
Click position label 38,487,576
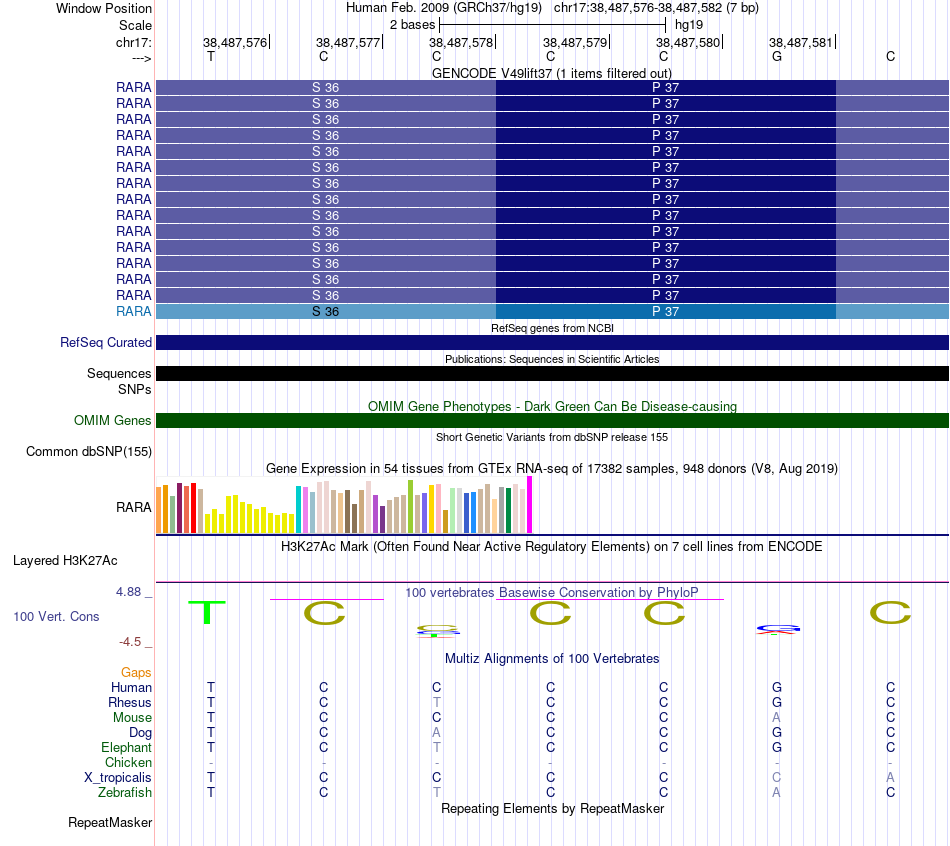click(234, 42)
